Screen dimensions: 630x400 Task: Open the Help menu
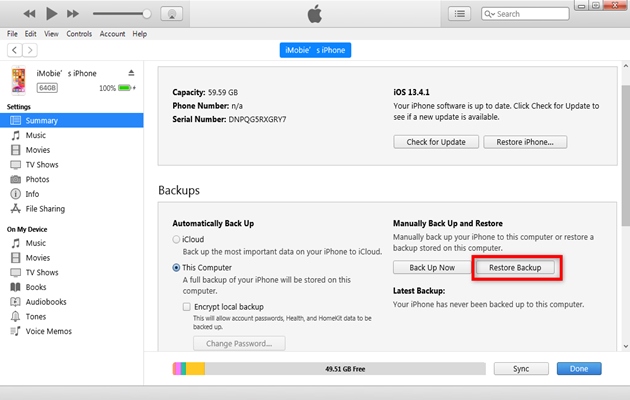140,34
